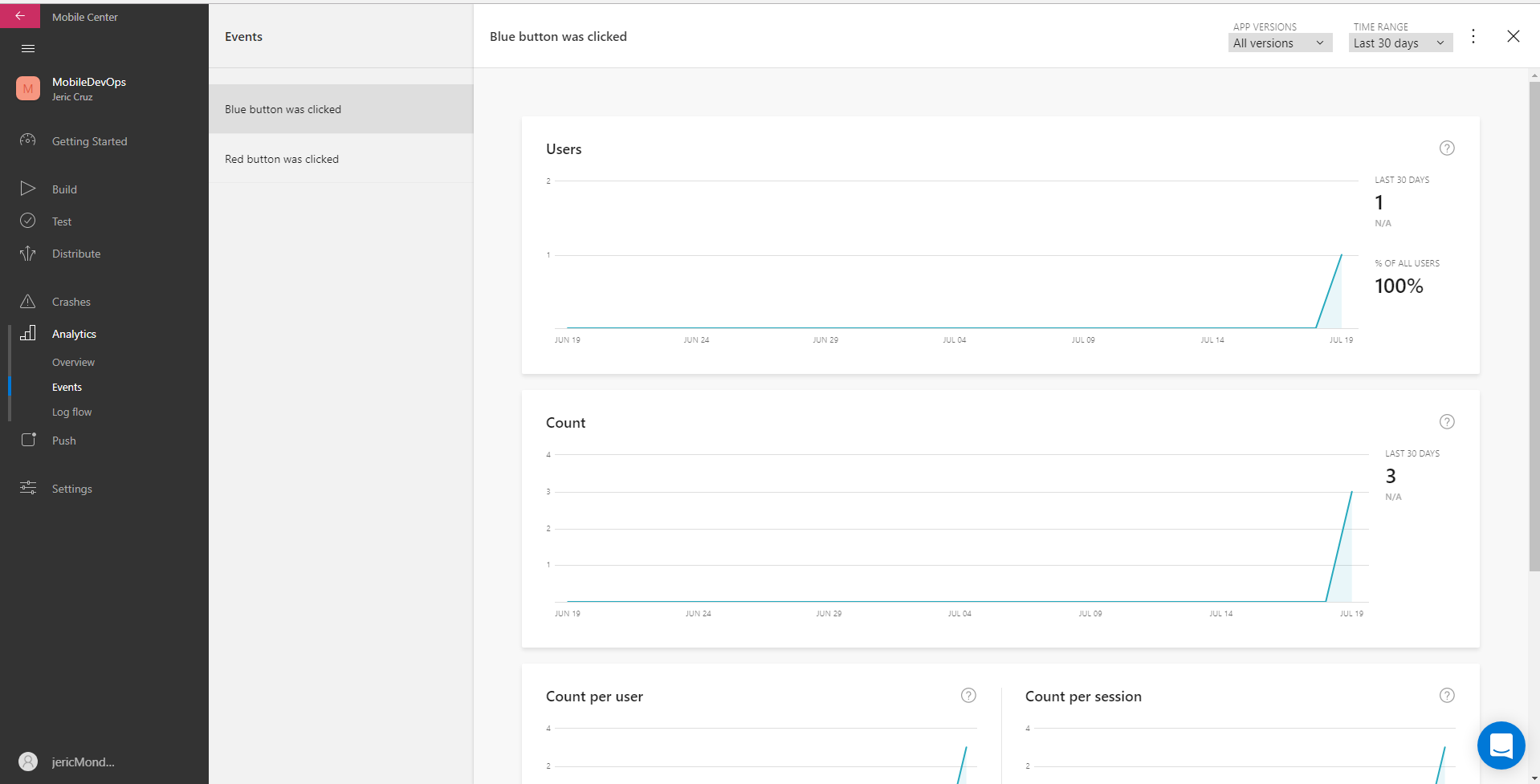The width and height of the screenshot is (1540, 784).
Task: Open help for the Count chart
Action: pyautogui.click(x=1447, y=421)
